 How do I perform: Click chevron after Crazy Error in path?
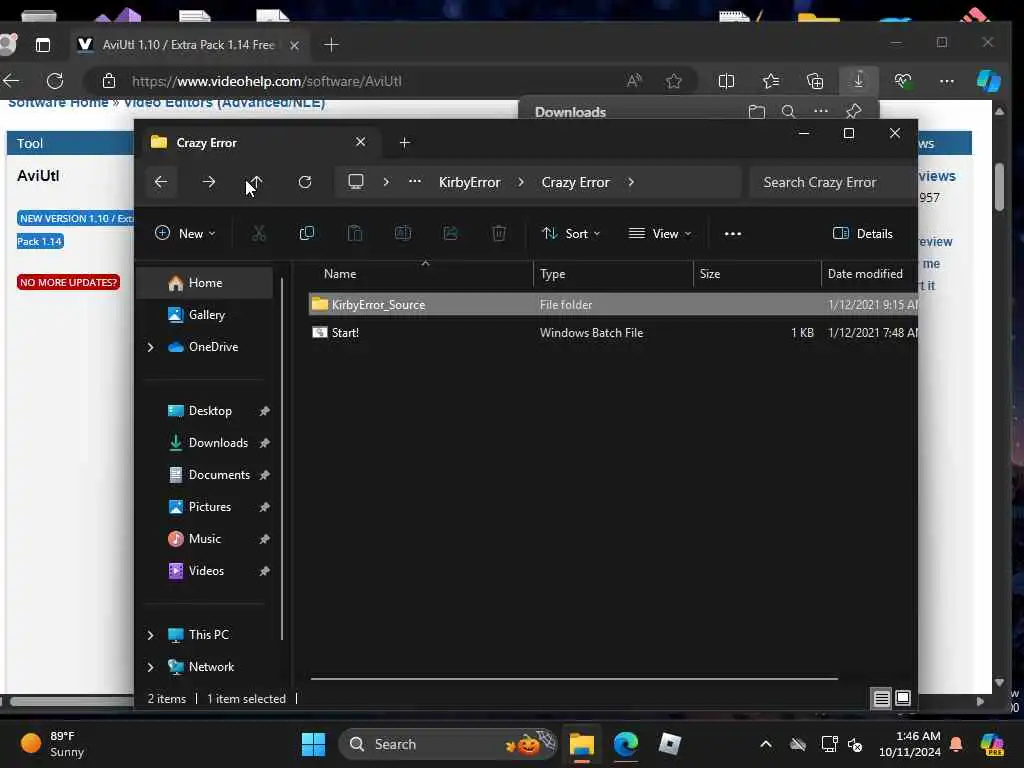pyautogui.click(x=631, y=182)
